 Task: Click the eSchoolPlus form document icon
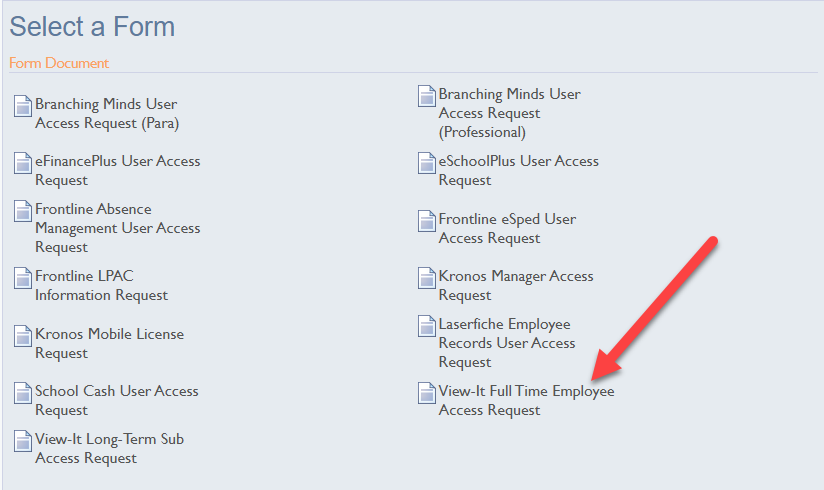pyautogui.click(x=427, y=163)
